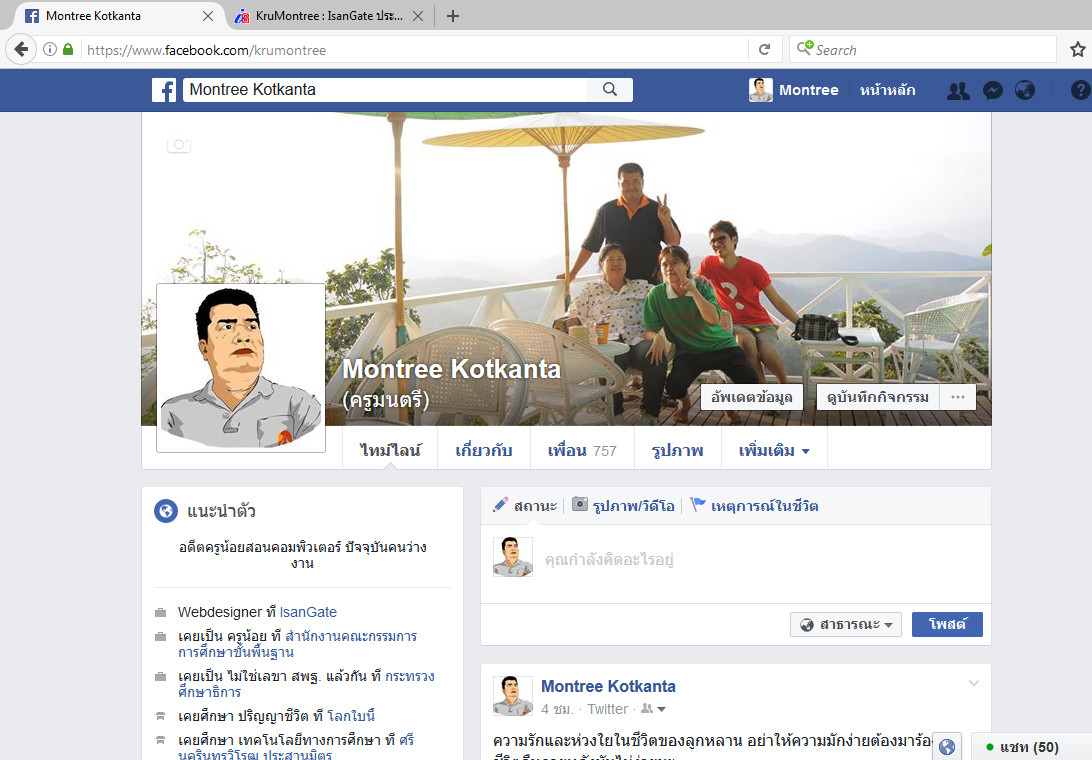Open the help question mark icon
The width and height of the screenshot is (1092, 760).
[x=1080, y=90]
